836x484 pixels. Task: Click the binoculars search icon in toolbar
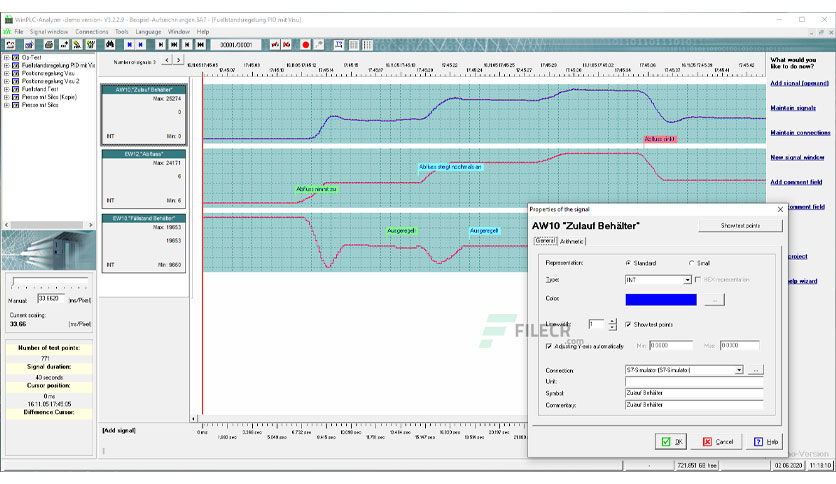click(110, 45)
